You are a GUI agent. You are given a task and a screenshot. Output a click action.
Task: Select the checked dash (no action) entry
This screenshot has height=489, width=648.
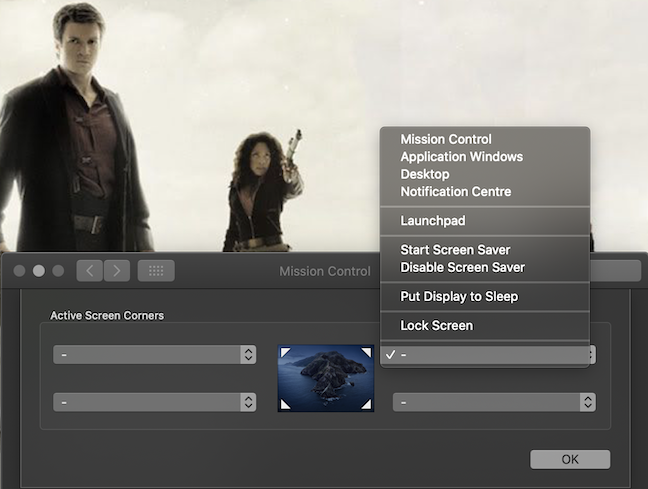[485, 355]
